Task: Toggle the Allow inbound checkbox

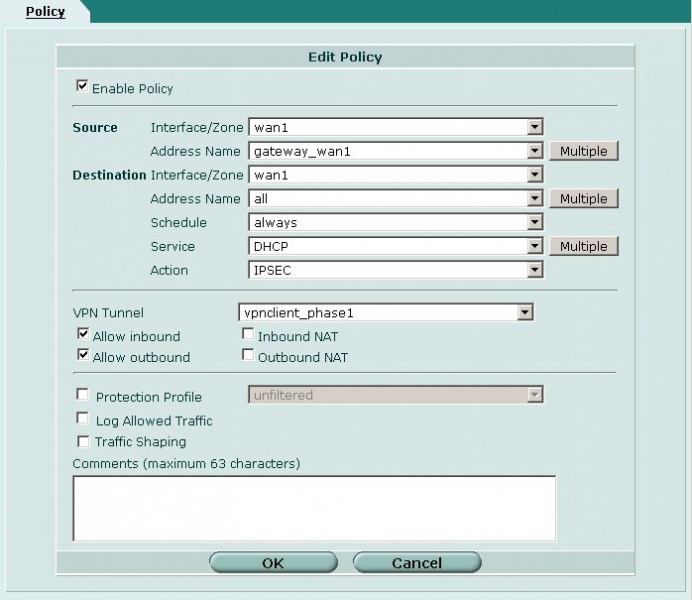Action: pos(83,334)
